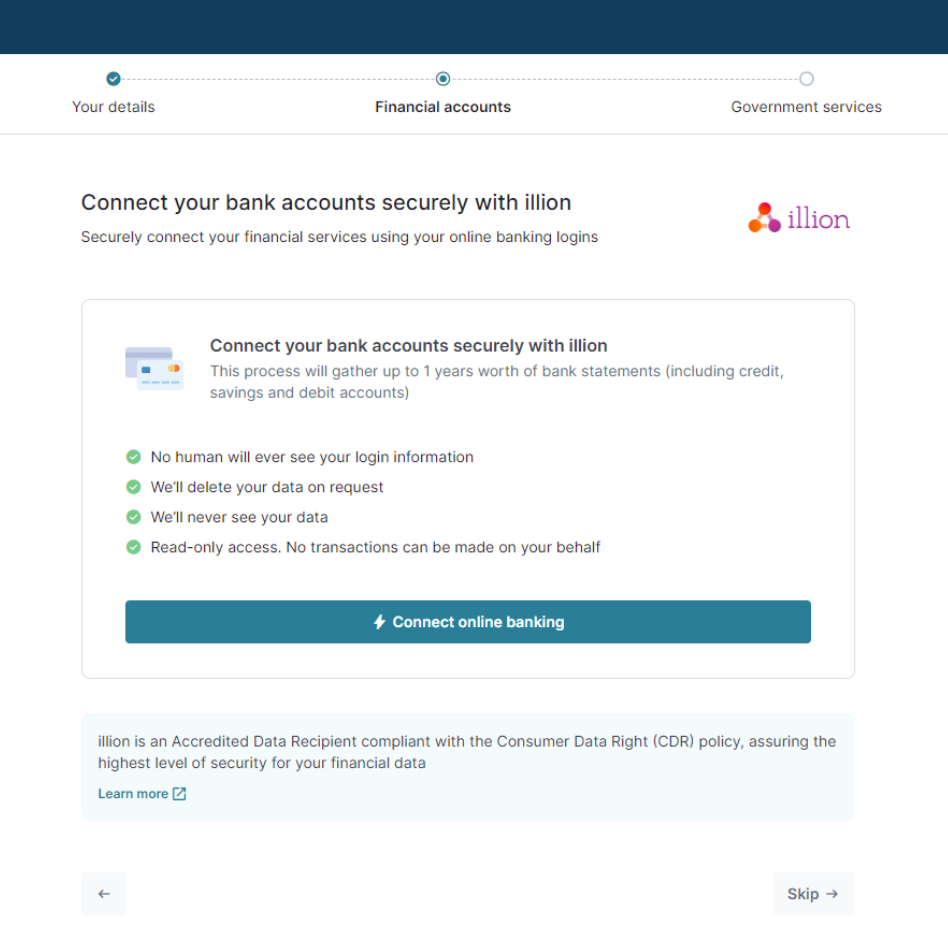
Task: Select the completed 'Your details' step circle
Action: [113, 79]
